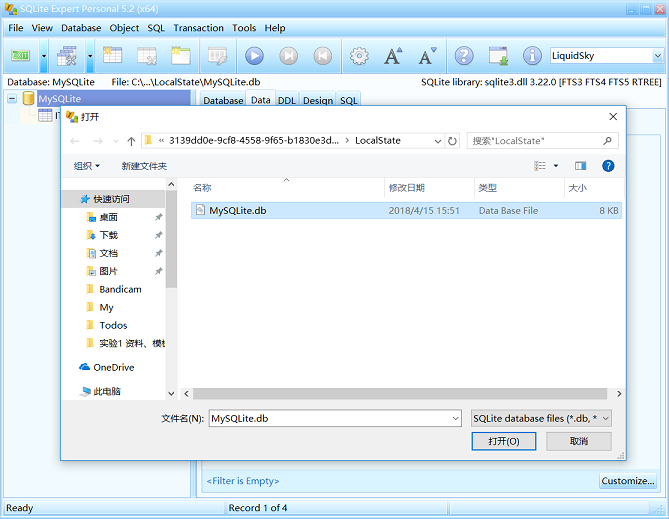669x519 pixels.
Task: Open the SQLite database files filter dropdown
Action: point(541,418)
